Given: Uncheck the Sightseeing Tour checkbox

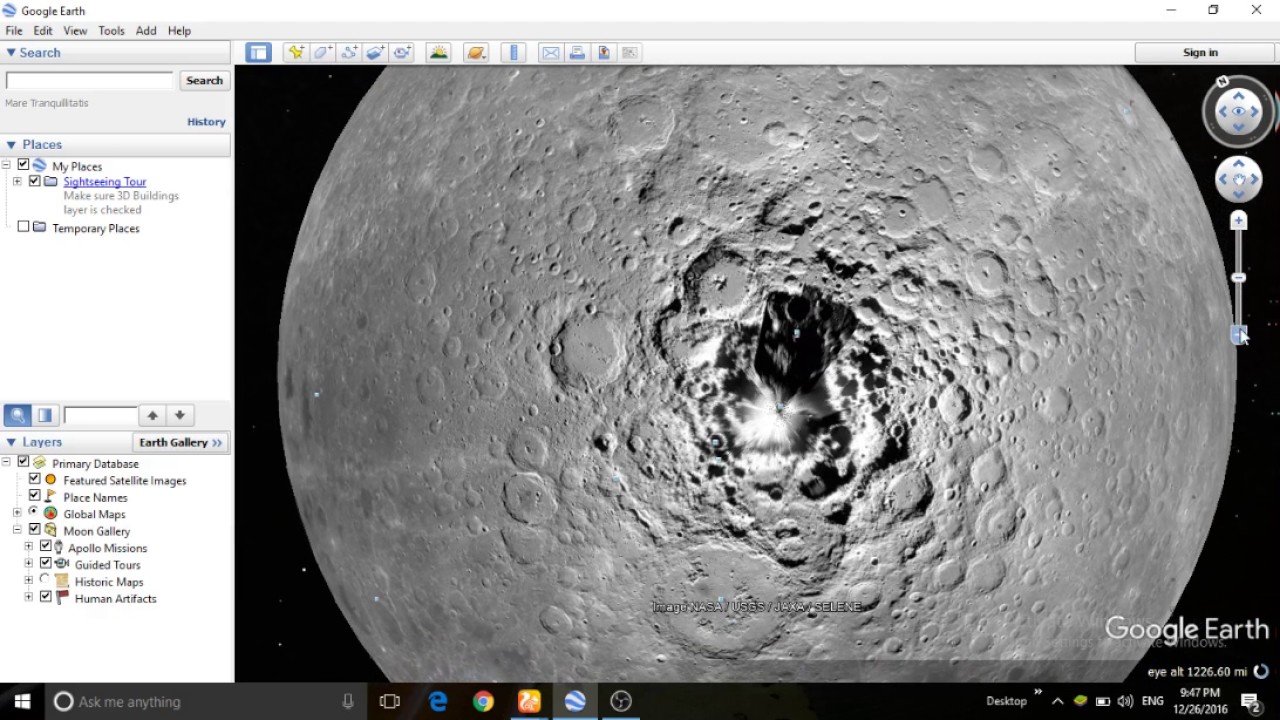Looking at the screenshot, I should [x=34, y=182].
